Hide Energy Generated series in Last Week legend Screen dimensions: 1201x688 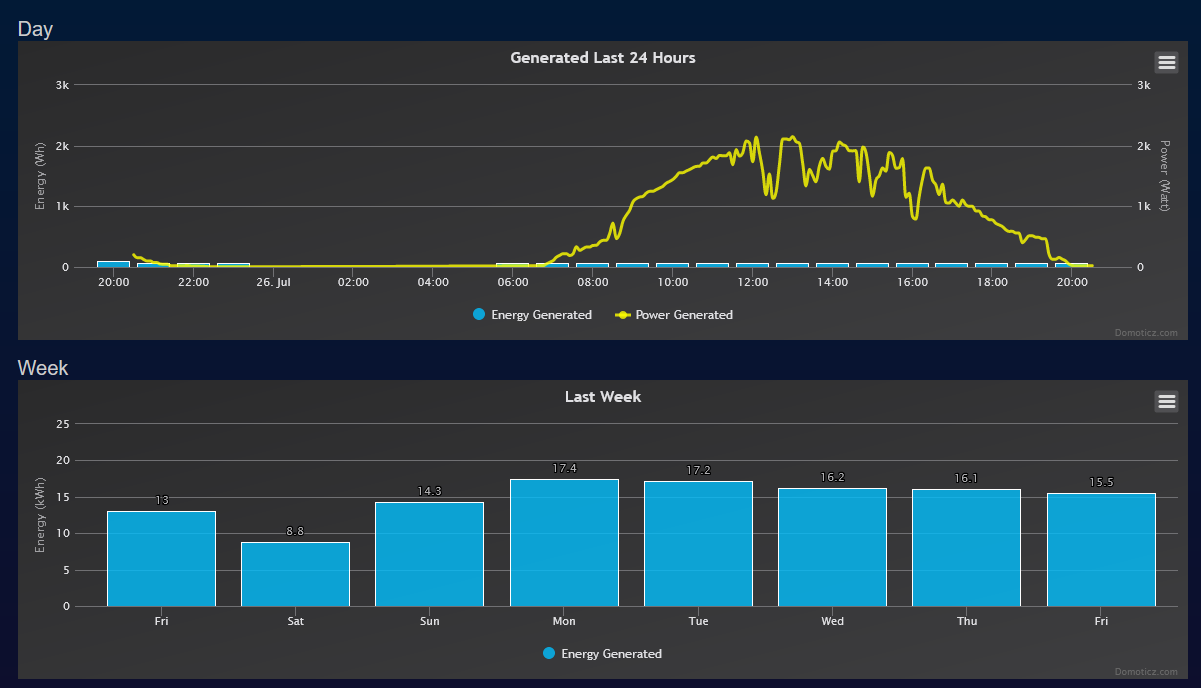pos(602,654)
